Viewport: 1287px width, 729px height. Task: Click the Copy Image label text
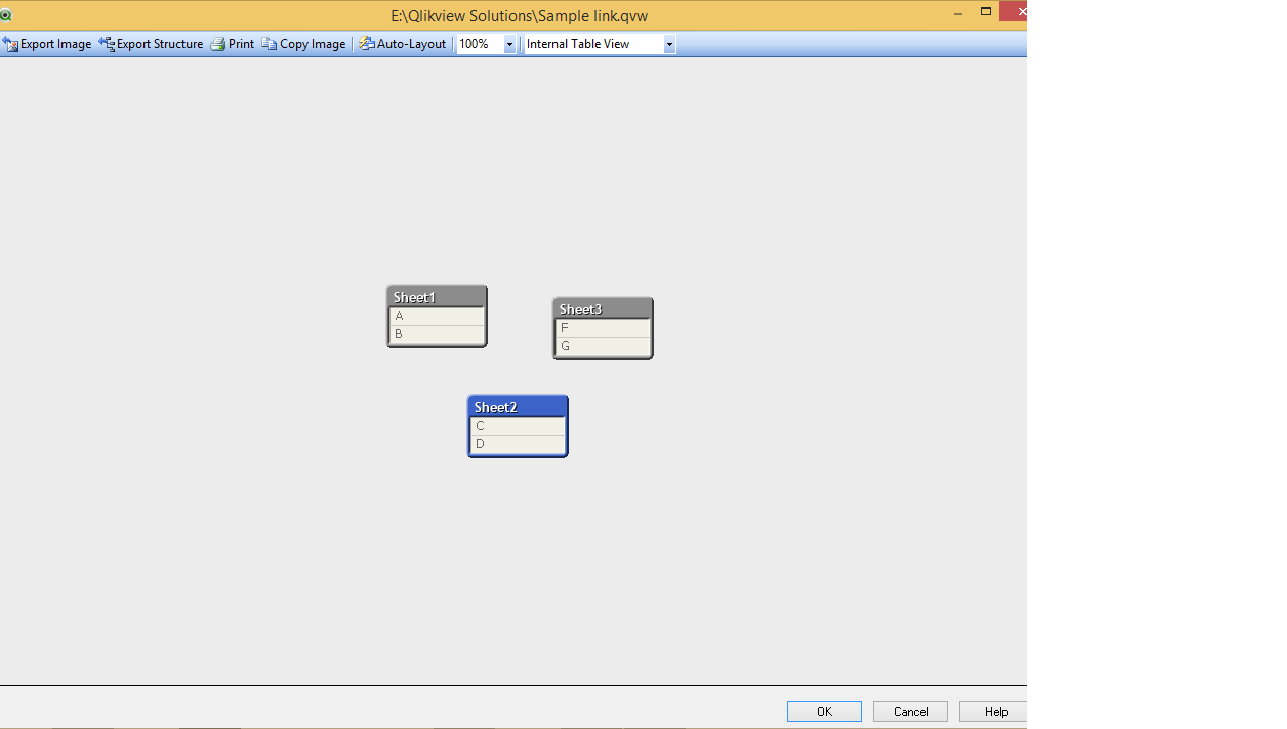click(313, 44)
